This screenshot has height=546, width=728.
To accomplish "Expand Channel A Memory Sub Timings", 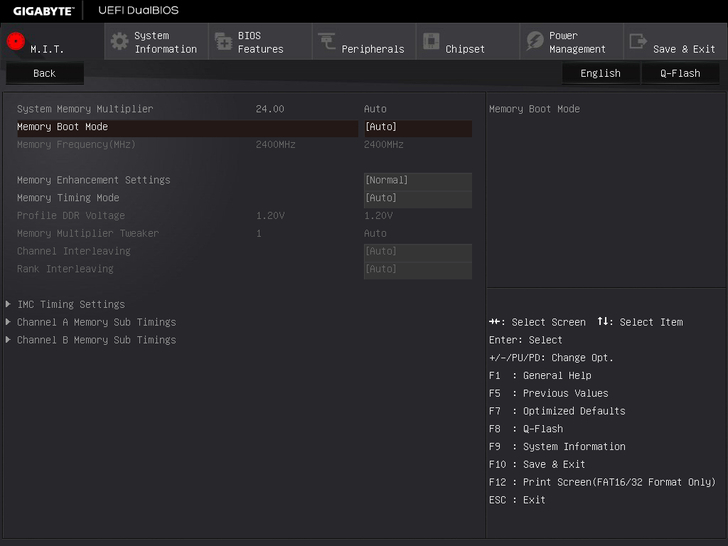I will (x=96, y=322).
